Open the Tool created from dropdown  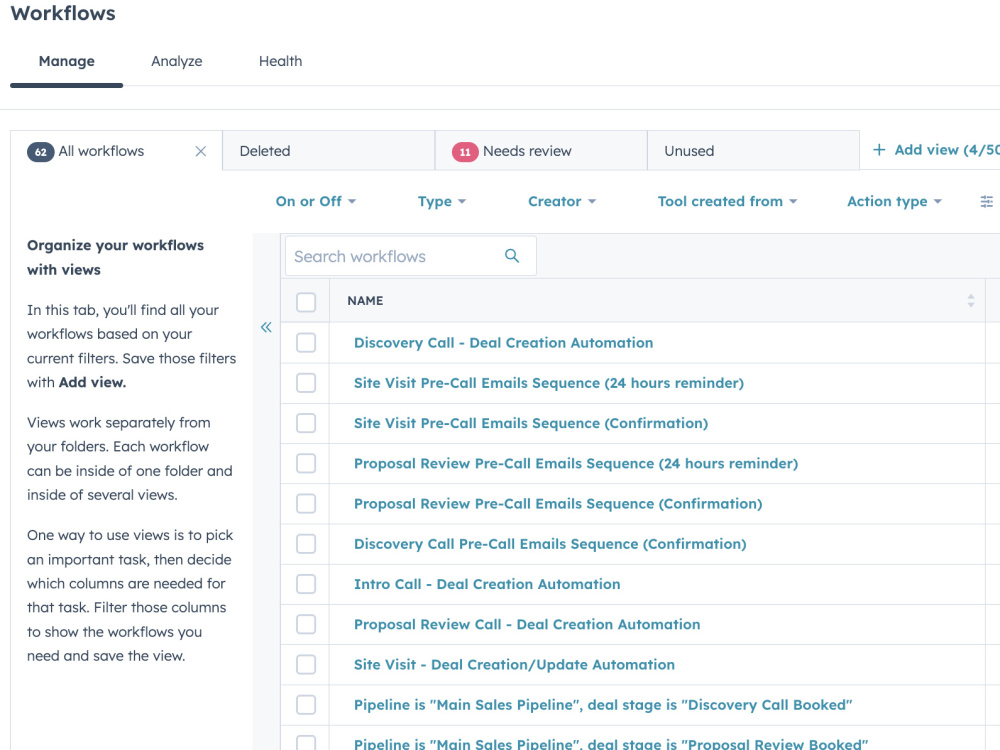[728, 202]
